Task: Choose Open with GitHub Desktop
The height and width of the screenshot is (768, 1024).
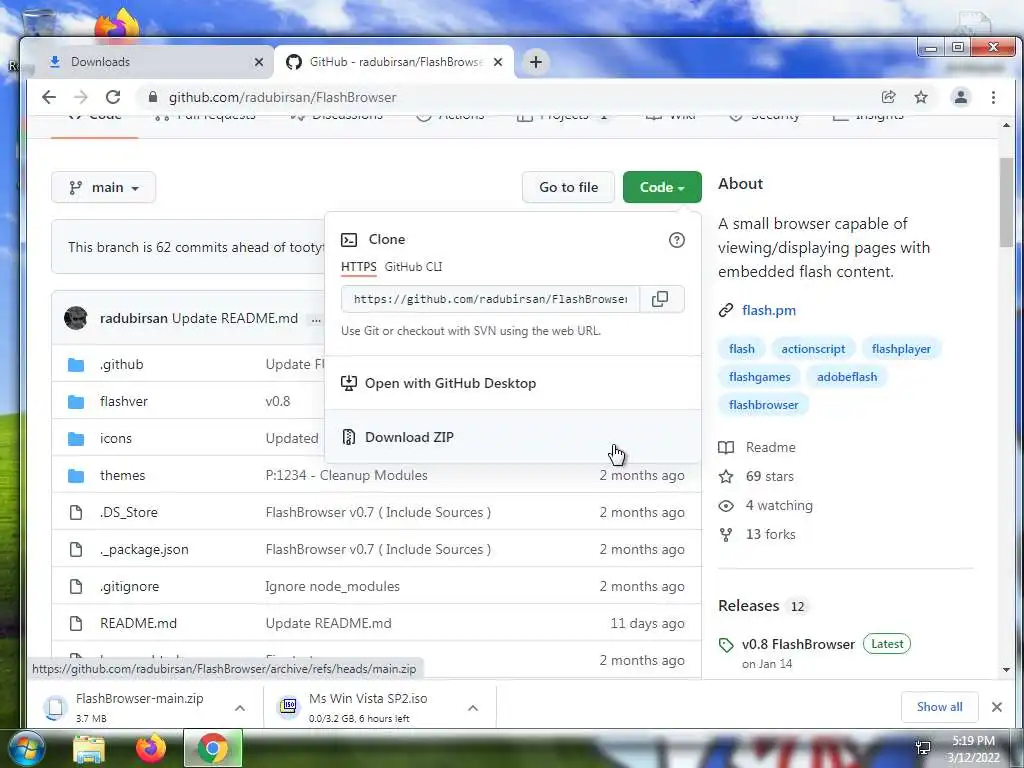Action: [513, 383]
